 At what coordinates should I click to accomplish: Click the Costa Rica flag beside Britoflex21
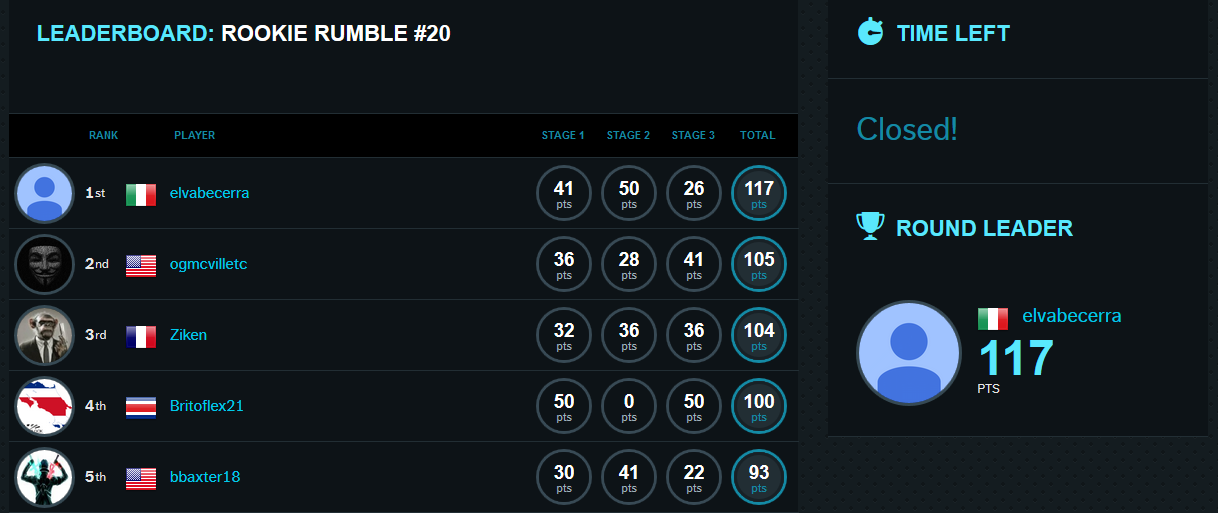[x=141, y=407]
